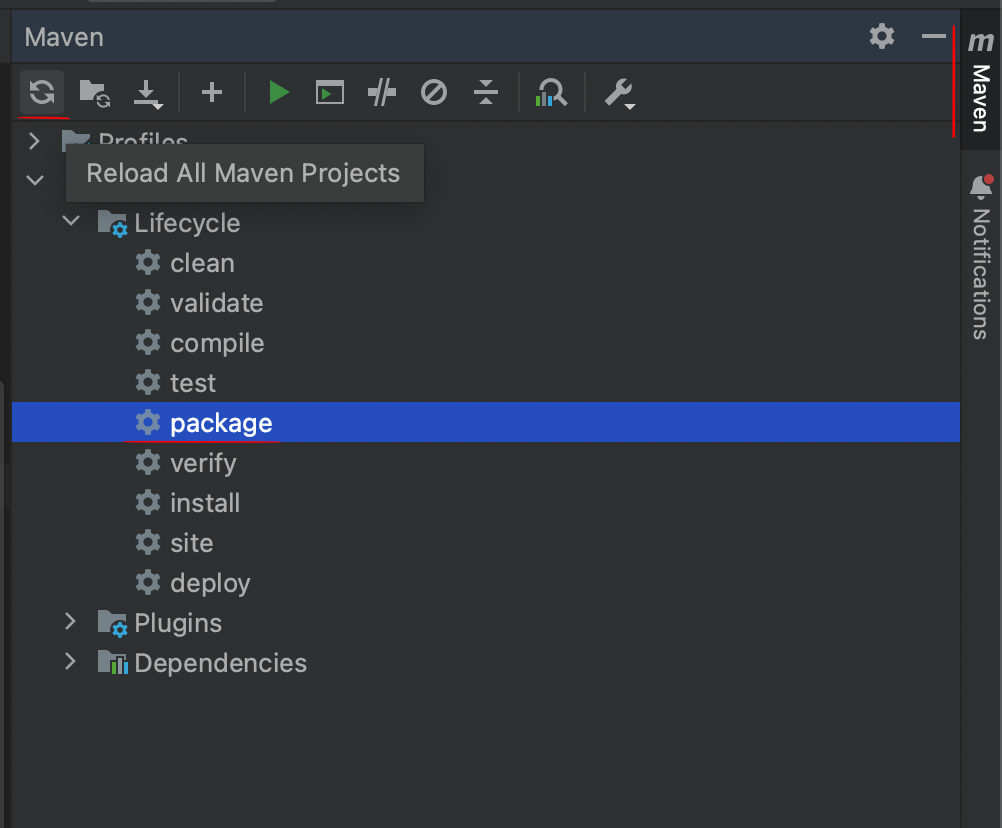Image resolution: width=1002 pixels, height=828 pixels.
Task: Select the Plugins folder
Action: (x=159, y=623)
